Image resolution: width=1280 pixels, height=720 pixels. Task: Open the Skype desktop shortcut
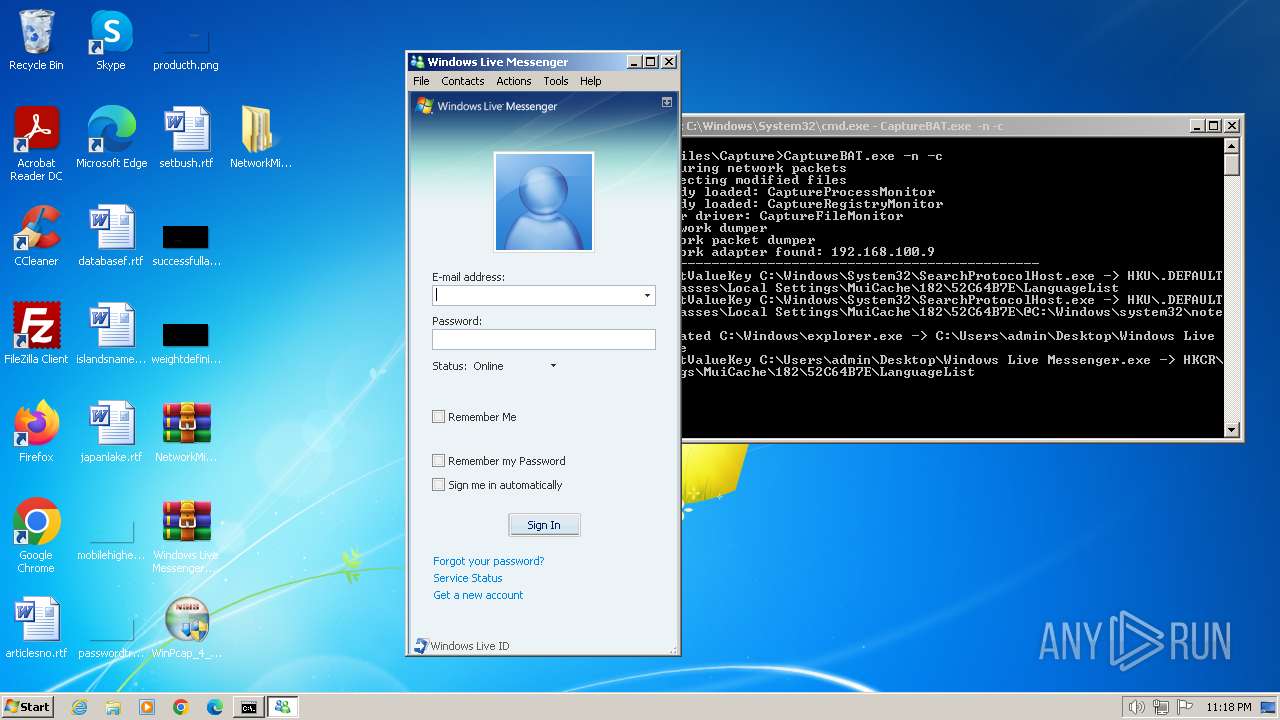[x=110, y=40]
